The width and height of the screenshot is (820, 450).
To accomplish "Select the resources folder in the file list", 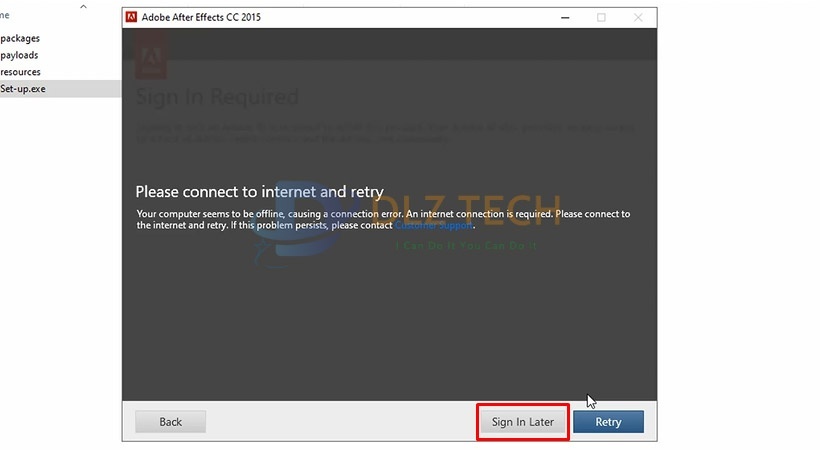I will [20, 72].
